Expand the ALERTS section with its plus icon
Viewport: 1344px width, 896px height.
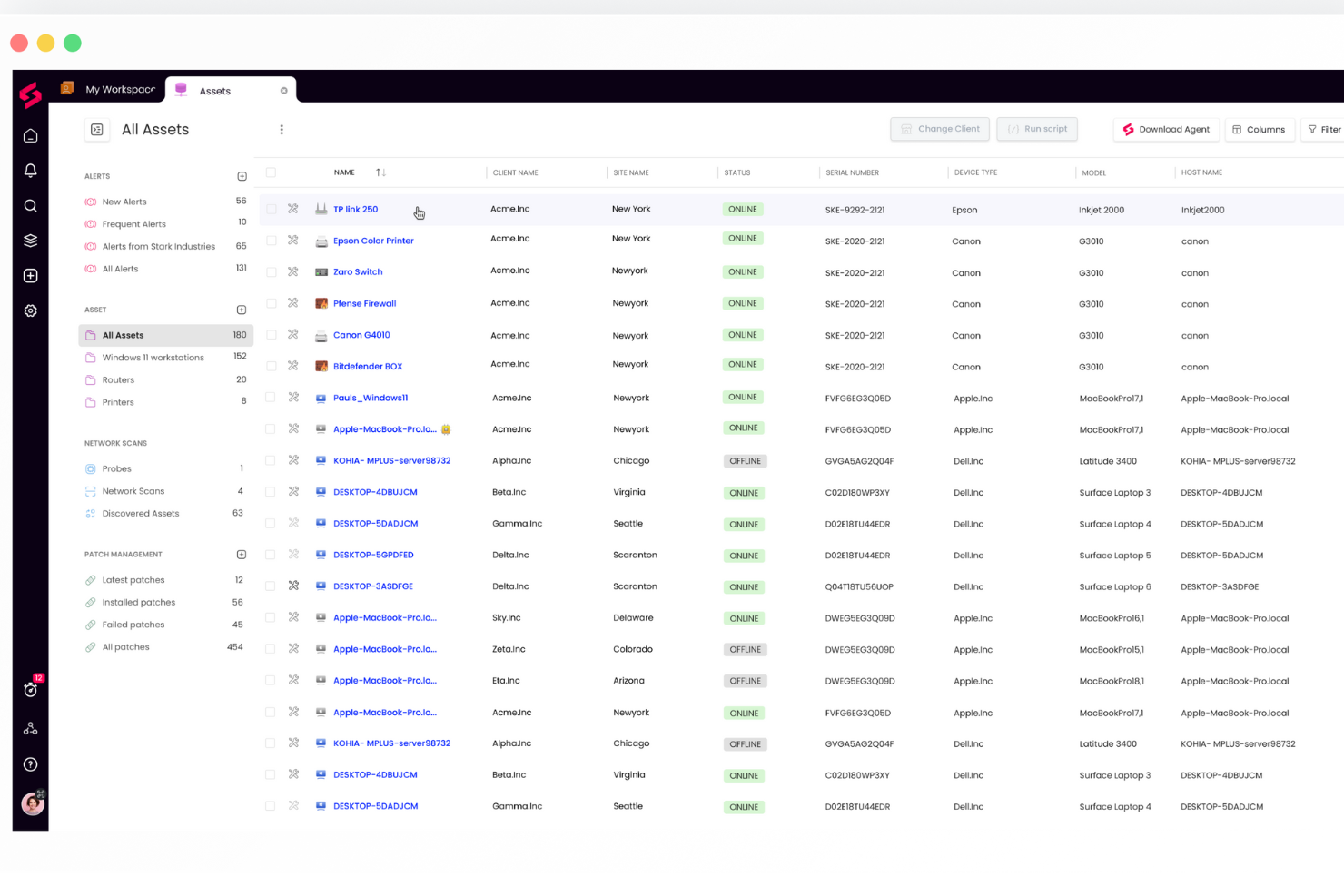click(x=242, y=175)
